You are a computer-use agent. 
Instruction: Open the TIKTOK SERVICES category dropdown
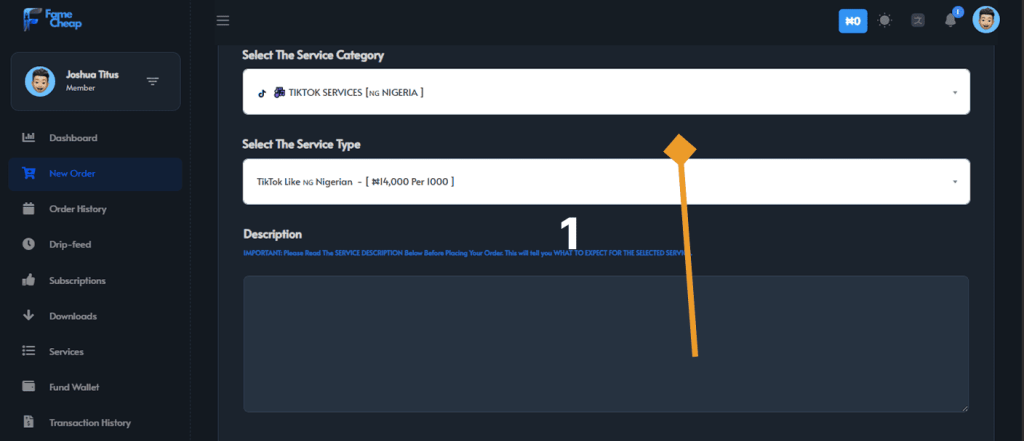[606, 92]
